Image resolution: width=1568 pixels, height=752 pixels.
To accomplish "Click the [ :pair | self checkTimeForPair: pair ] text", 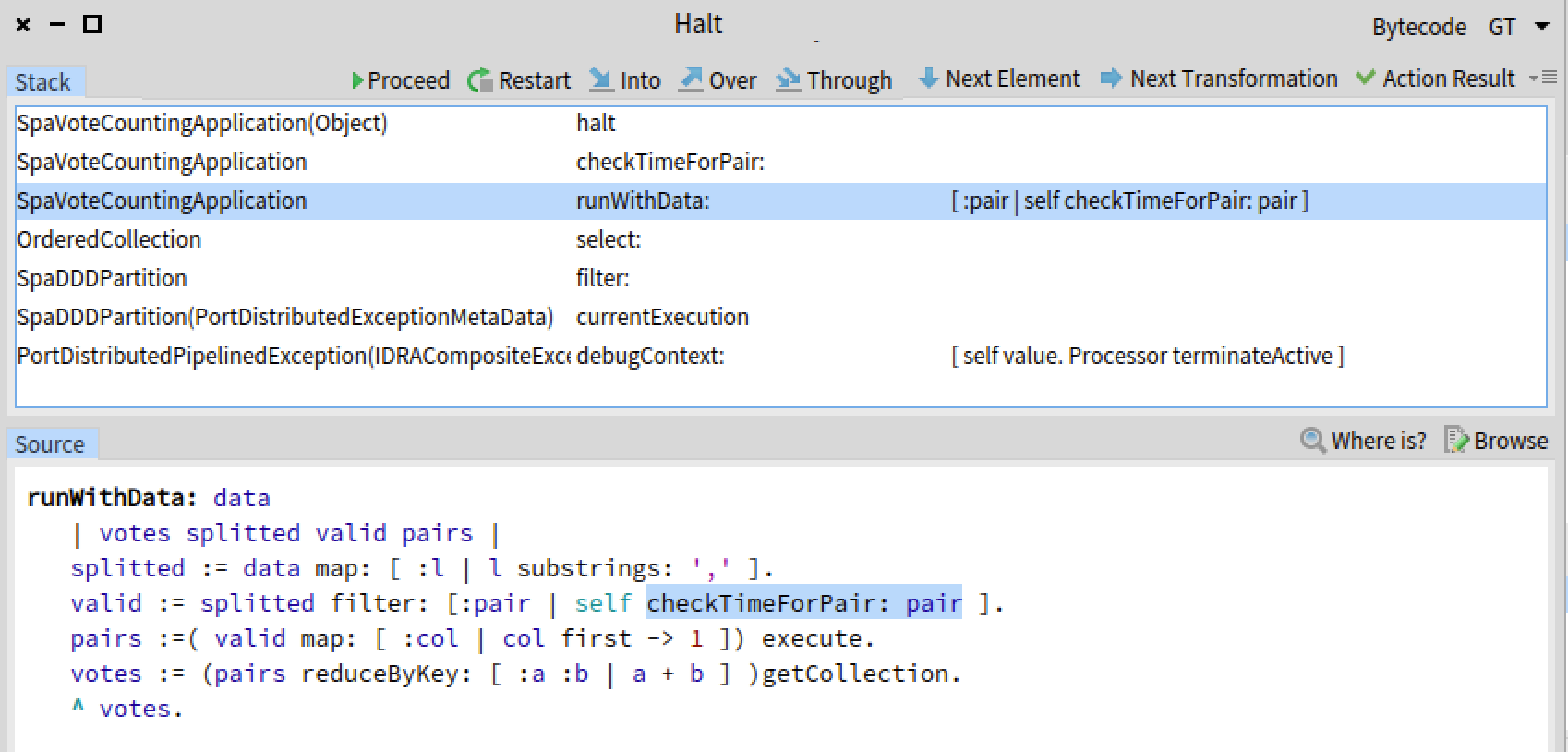I will click(x=1129, y=200).
